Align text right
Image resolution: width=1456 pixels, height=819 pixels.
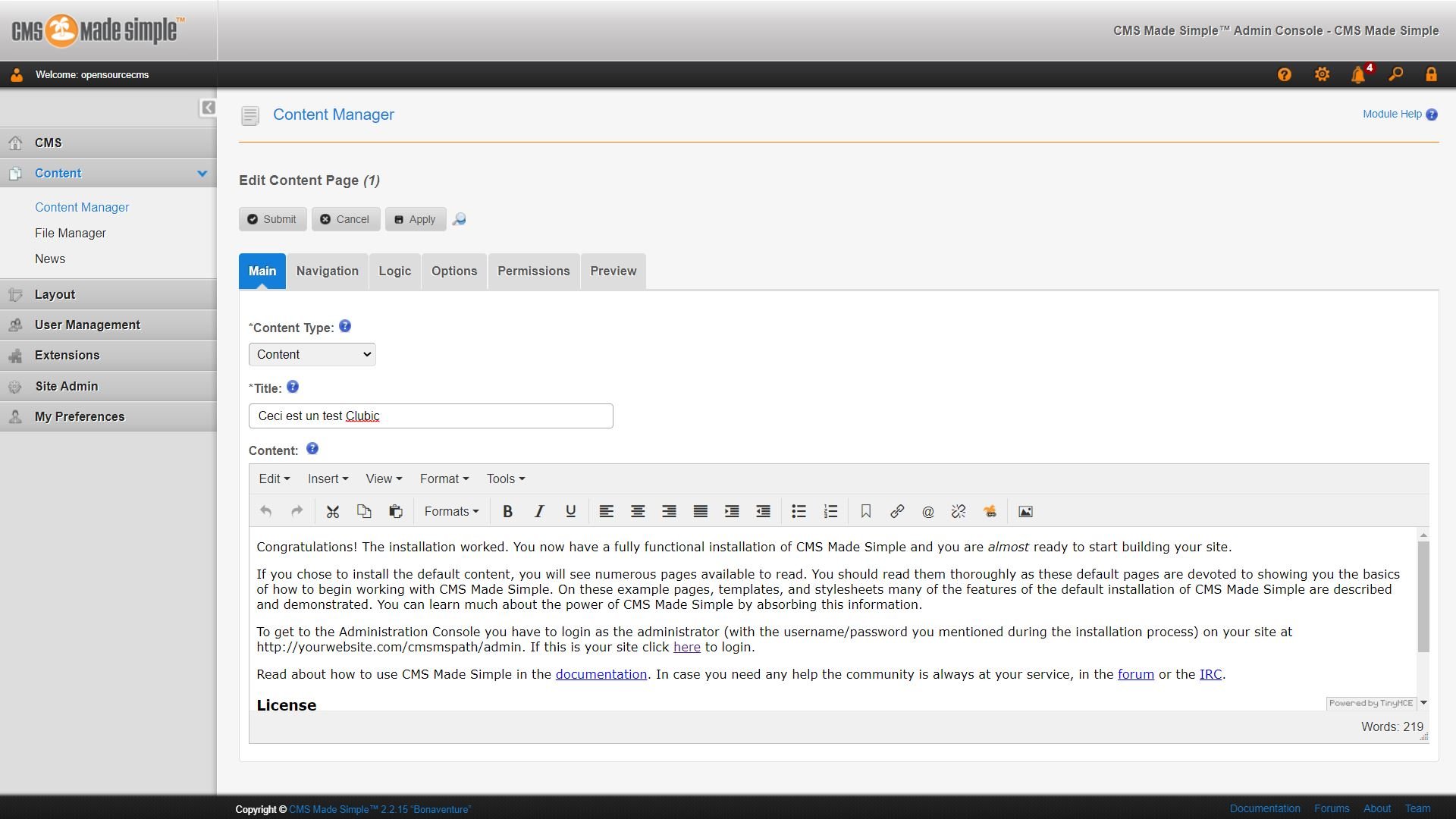pos(669,512)
